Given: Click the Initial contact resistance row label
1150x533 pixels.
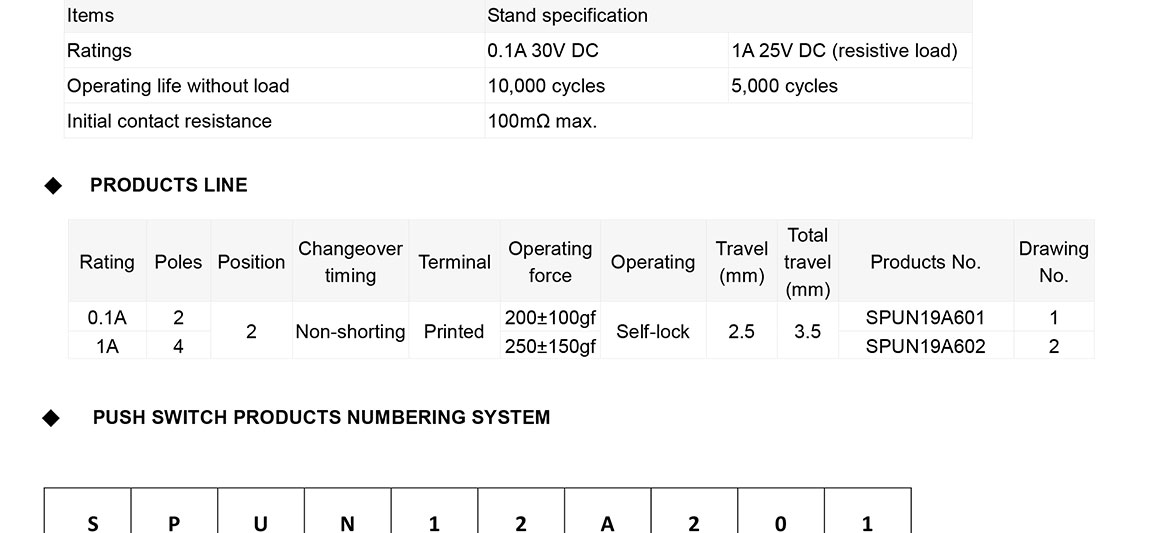Looking at the screenshot, I should tap(169, 121).
